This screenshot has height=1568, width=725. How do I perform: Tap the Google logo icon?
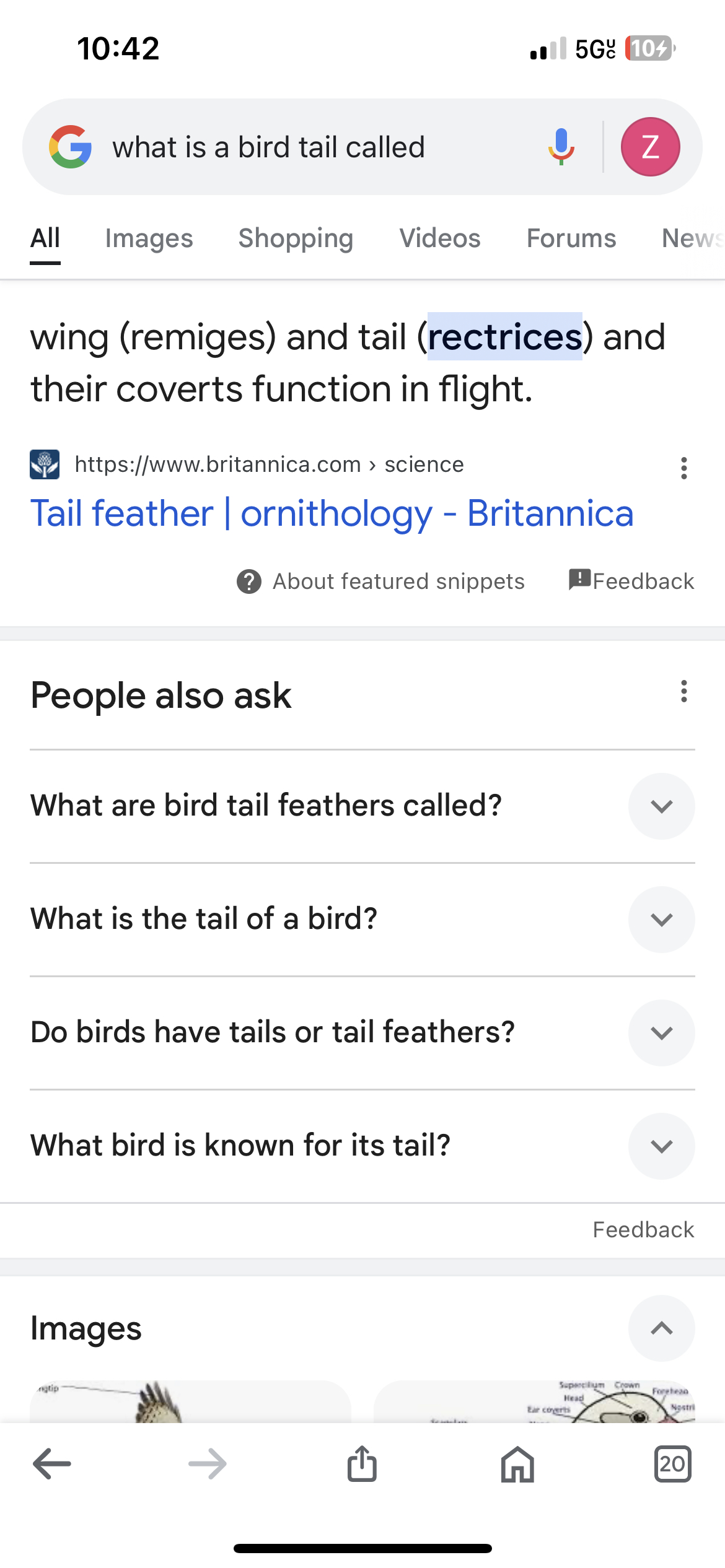coord(71,147)
